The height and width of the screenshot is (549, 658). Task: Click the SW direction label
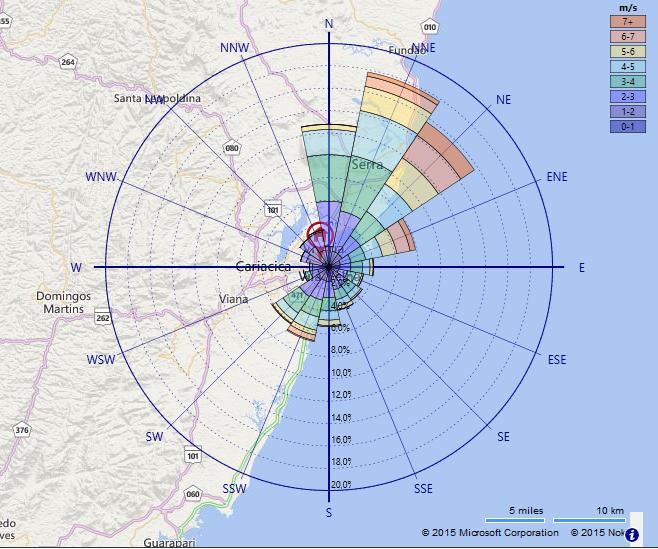point(154,437)
